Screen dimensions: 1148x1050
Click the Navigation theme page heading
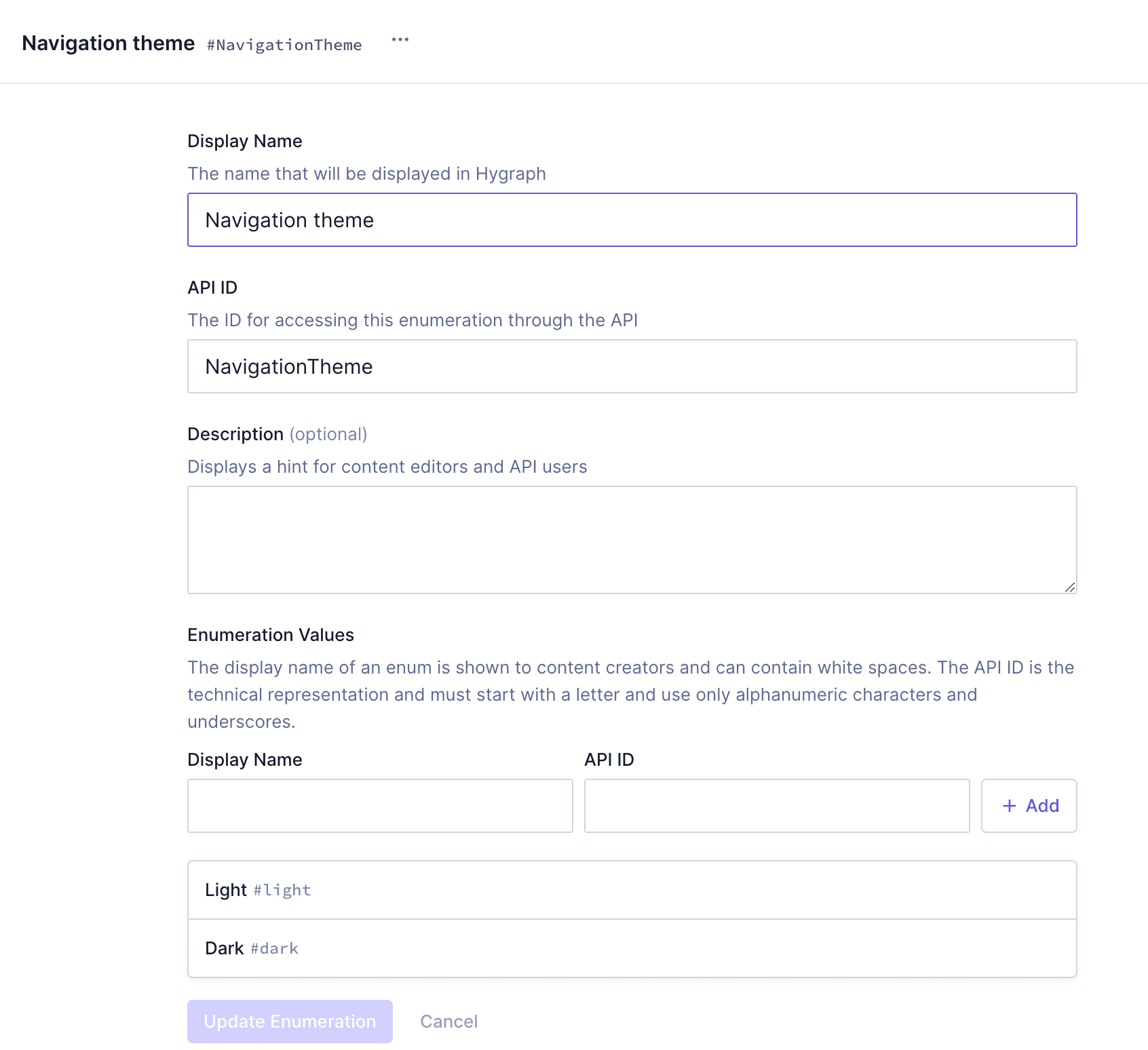pos(109,43)
